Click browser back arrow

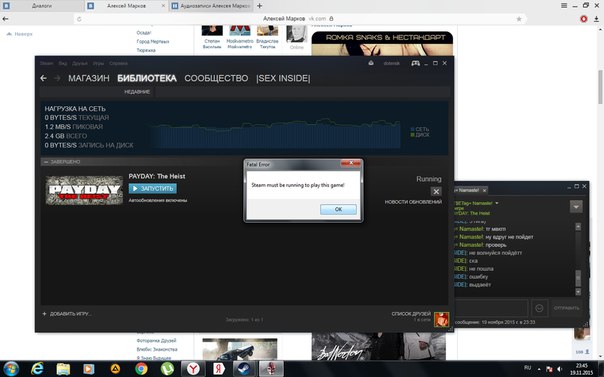(x=5, y=19)
